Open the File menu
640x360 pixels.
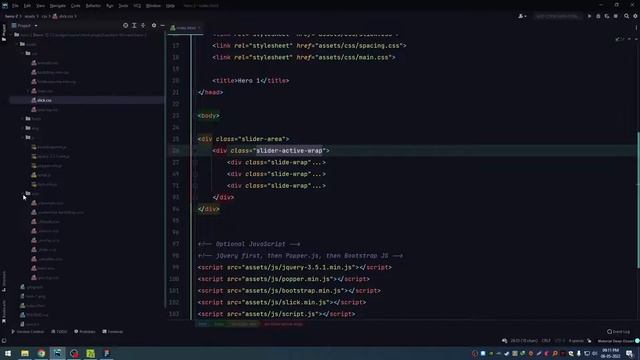15,6
